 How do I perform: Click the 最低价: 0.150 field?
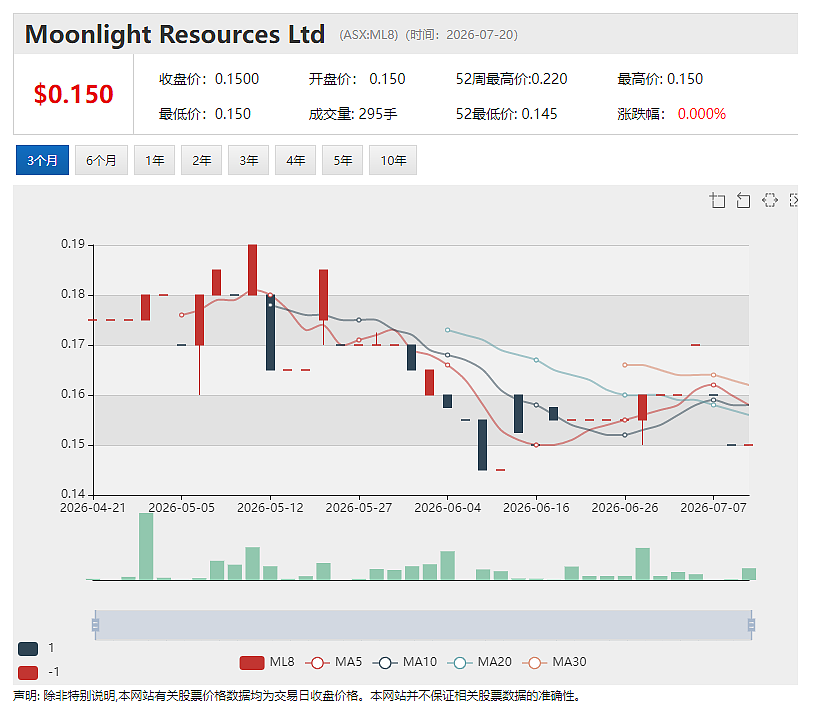(205, 114)
